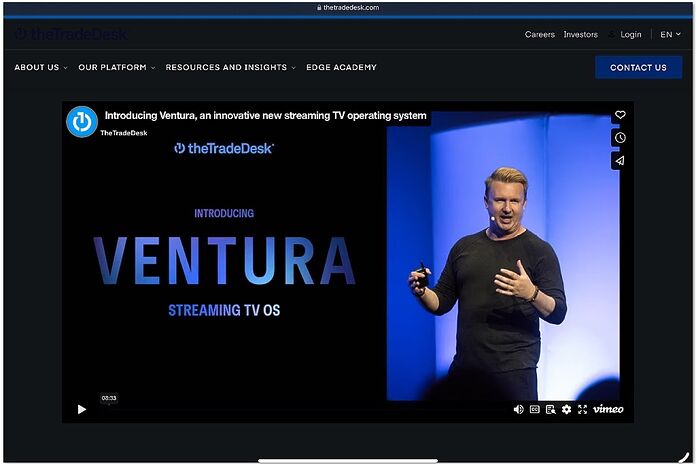Click the thetradedesk.com address bar
696x464 pixels.
coord(348,8)
